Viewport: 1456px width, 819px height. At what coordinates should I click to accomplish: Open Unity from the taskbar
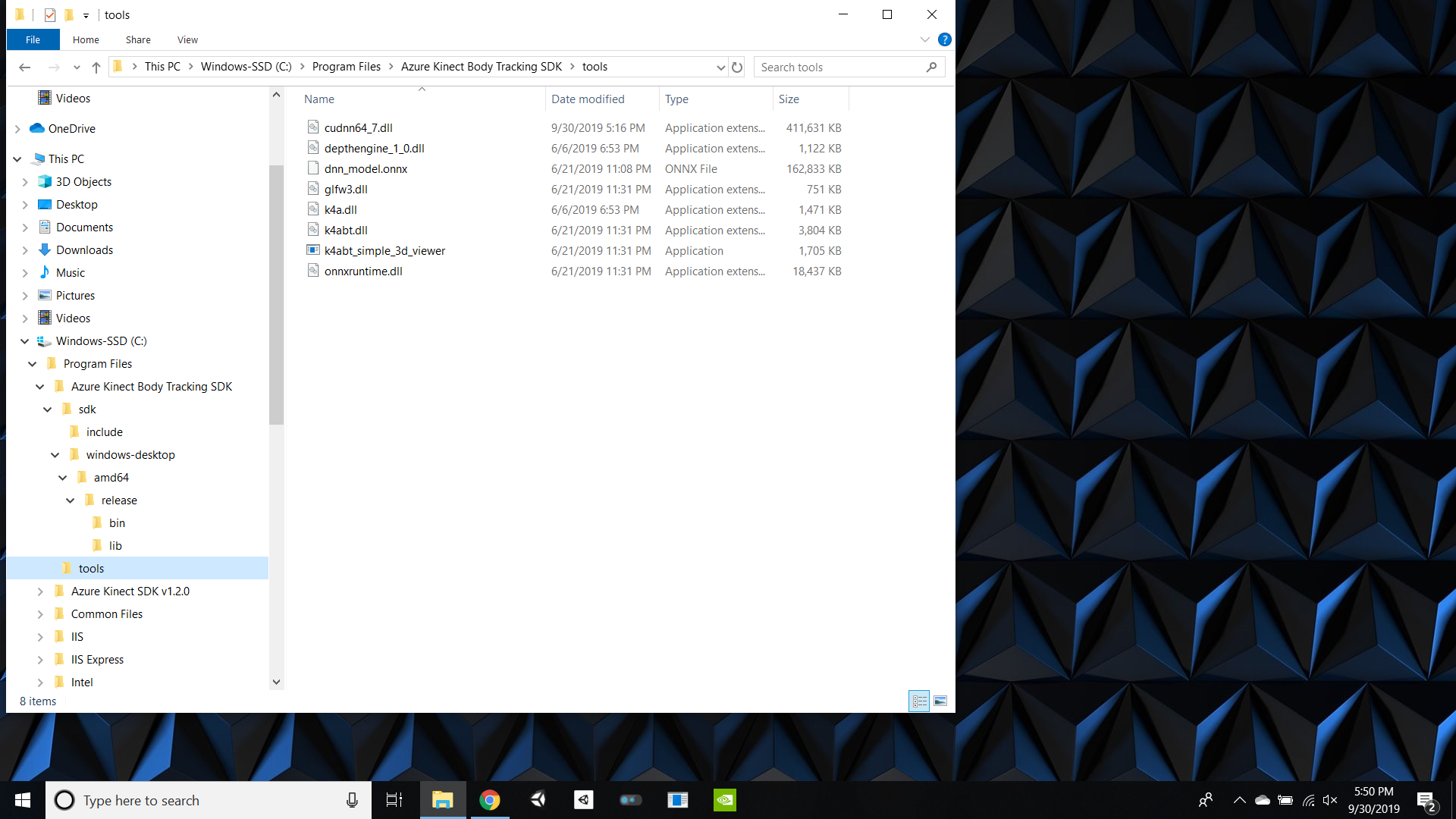click(537, 800)
